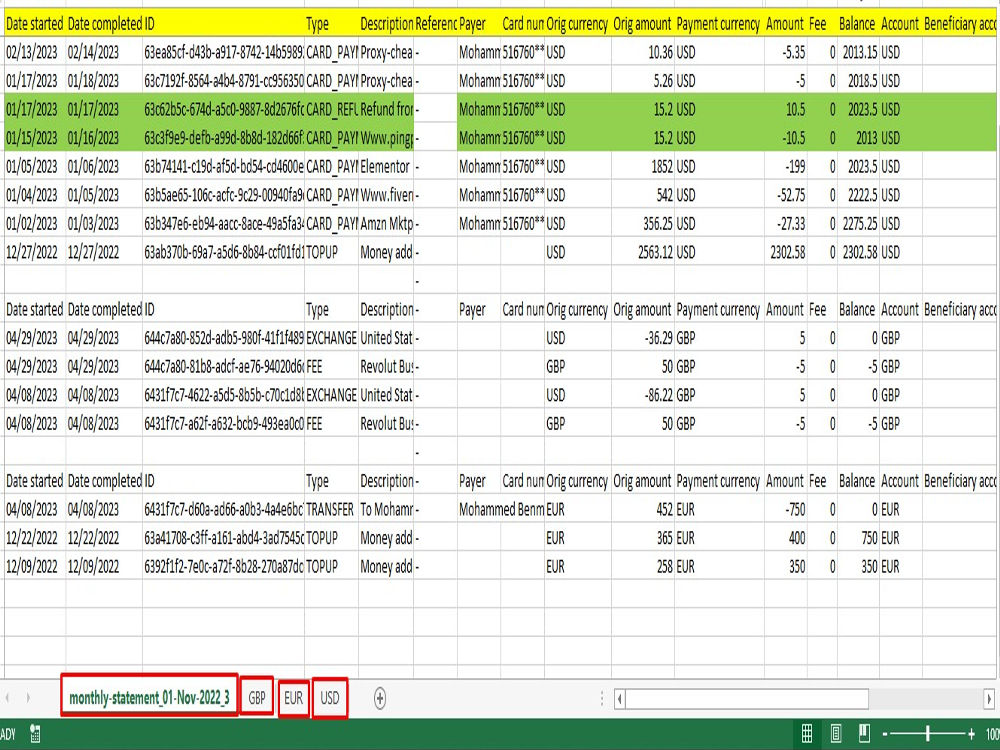Open Page Layout view

pyautogui.click(x=834, y=734)
